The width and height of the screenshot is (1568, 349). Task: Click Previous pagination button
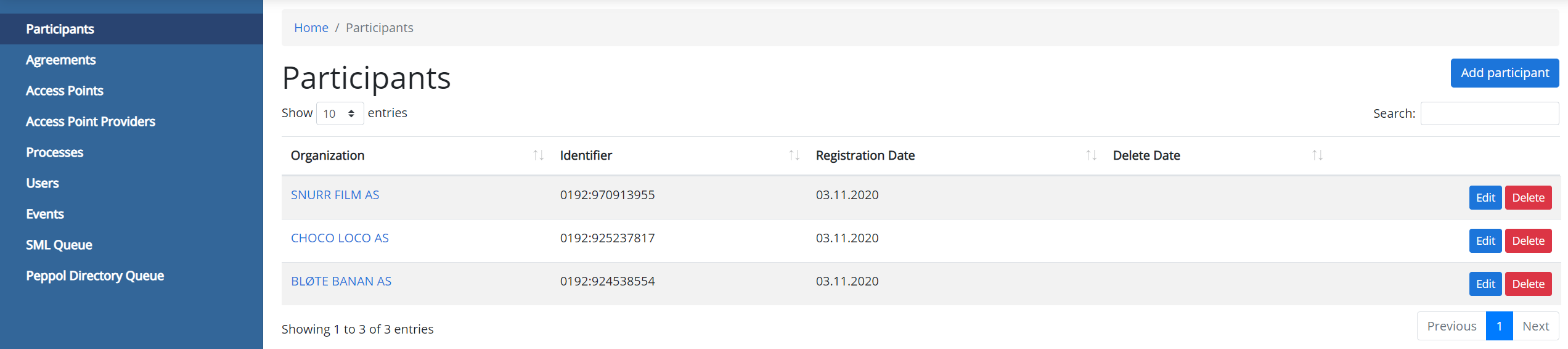(1451, 326)
